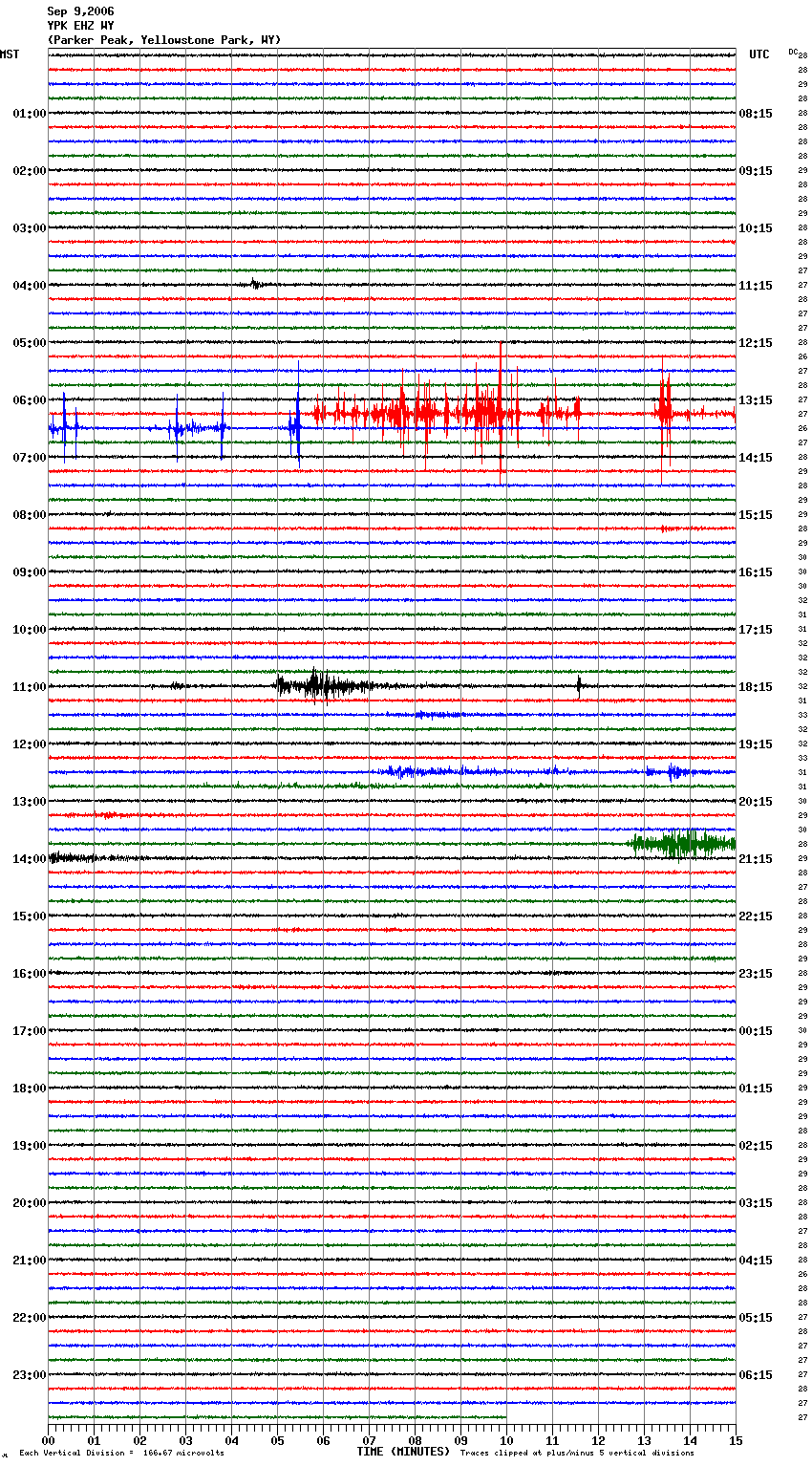The image size is (812, 1466).
Task: Select the 21:00 MST time label
Action: (30, 1261)
